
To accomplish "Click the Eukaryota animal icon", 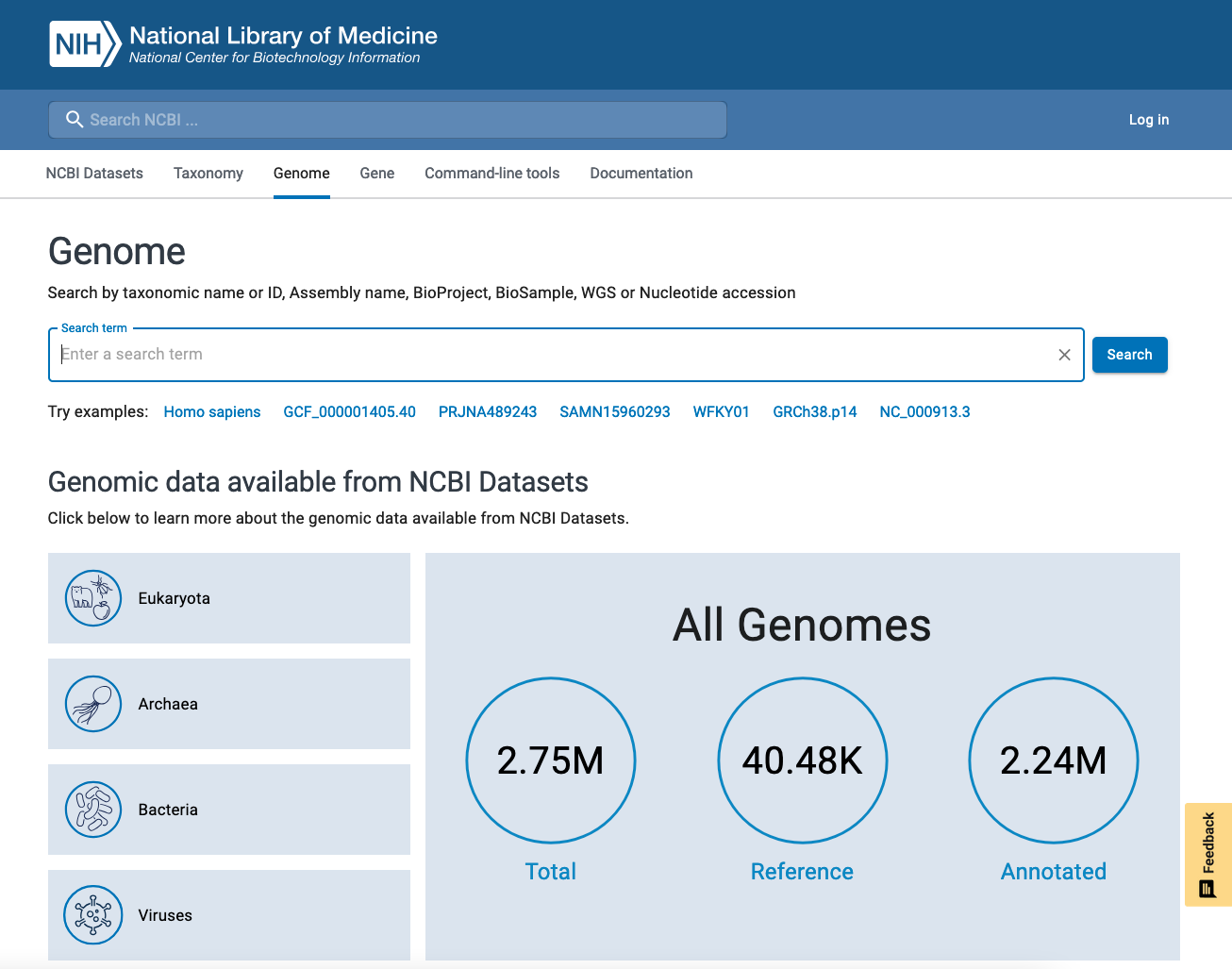I will point(93,598).
